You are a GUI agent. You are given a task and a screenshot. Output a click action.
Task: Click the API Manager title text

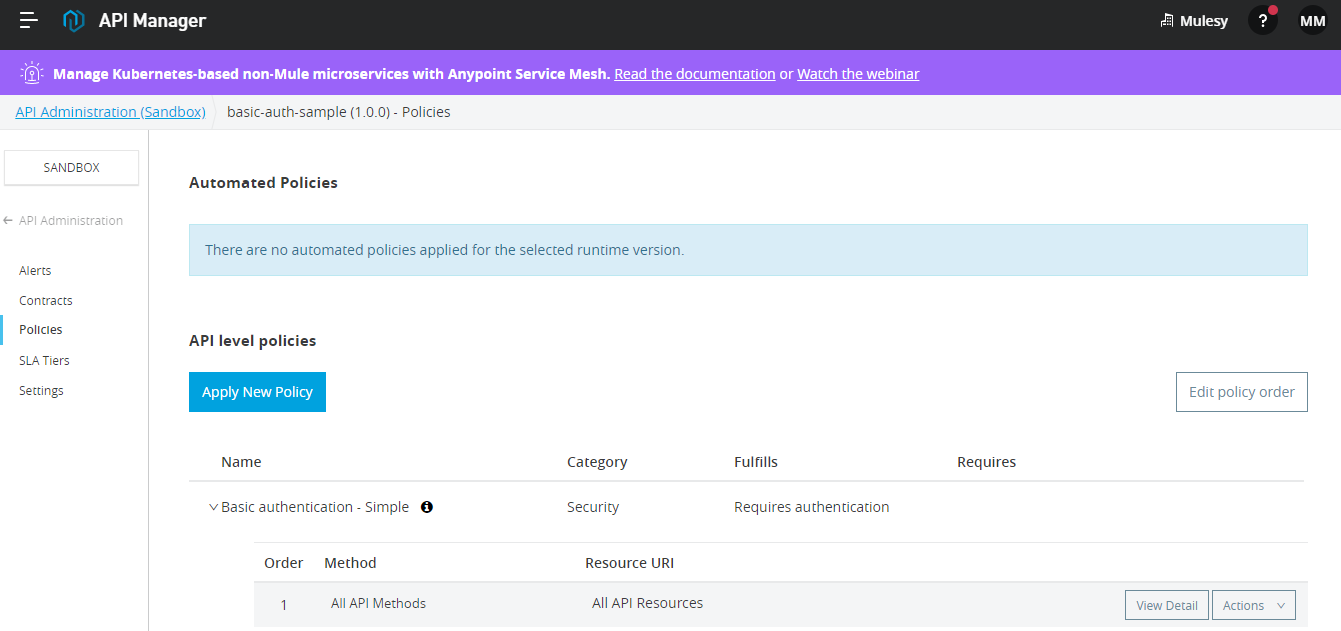pos(152,20)
